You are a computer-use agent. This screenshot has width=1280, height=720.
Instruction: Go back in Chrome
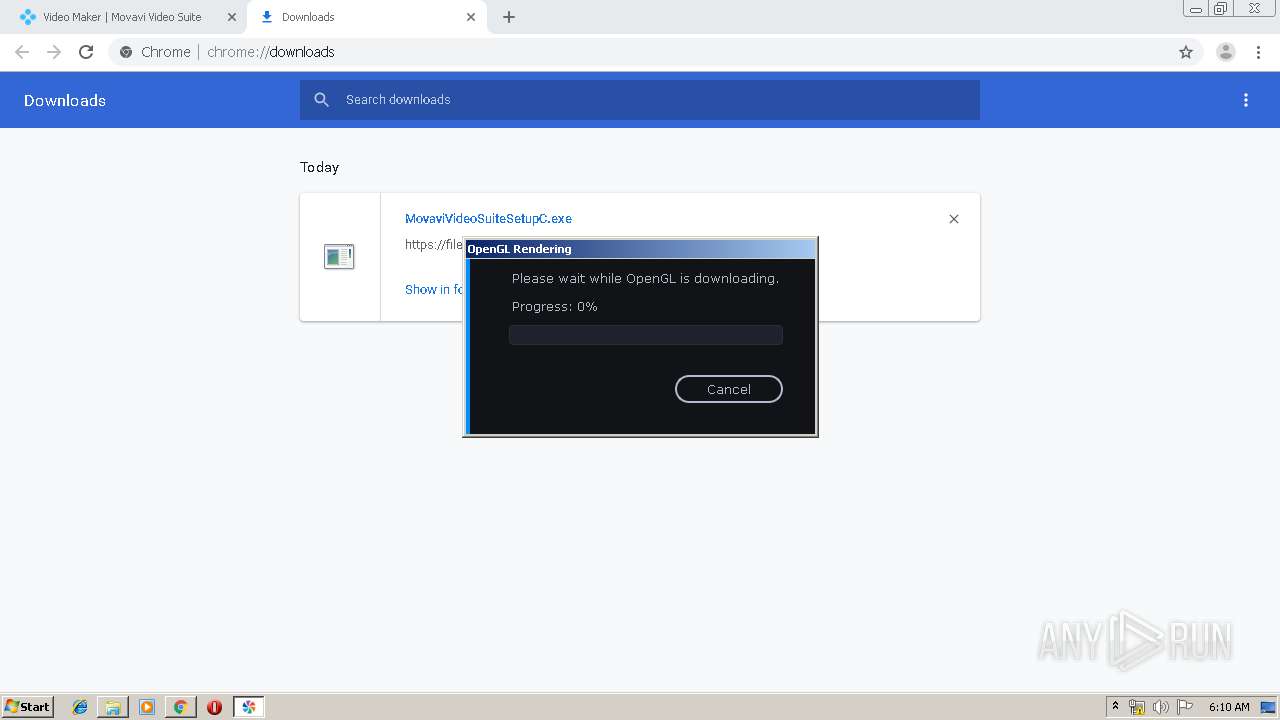click(22, 52)
